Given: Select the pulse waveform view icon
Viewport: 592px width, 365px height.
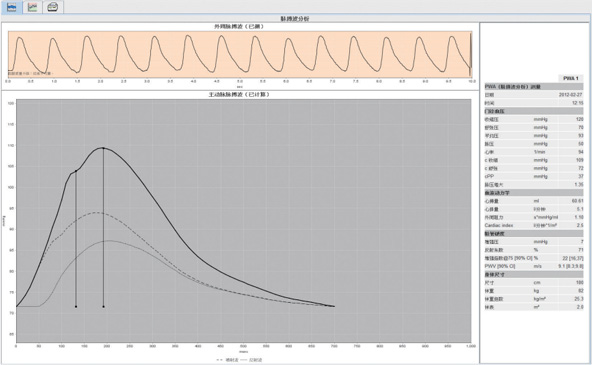Looking at the screenshot, I should [x=12, y=7].
